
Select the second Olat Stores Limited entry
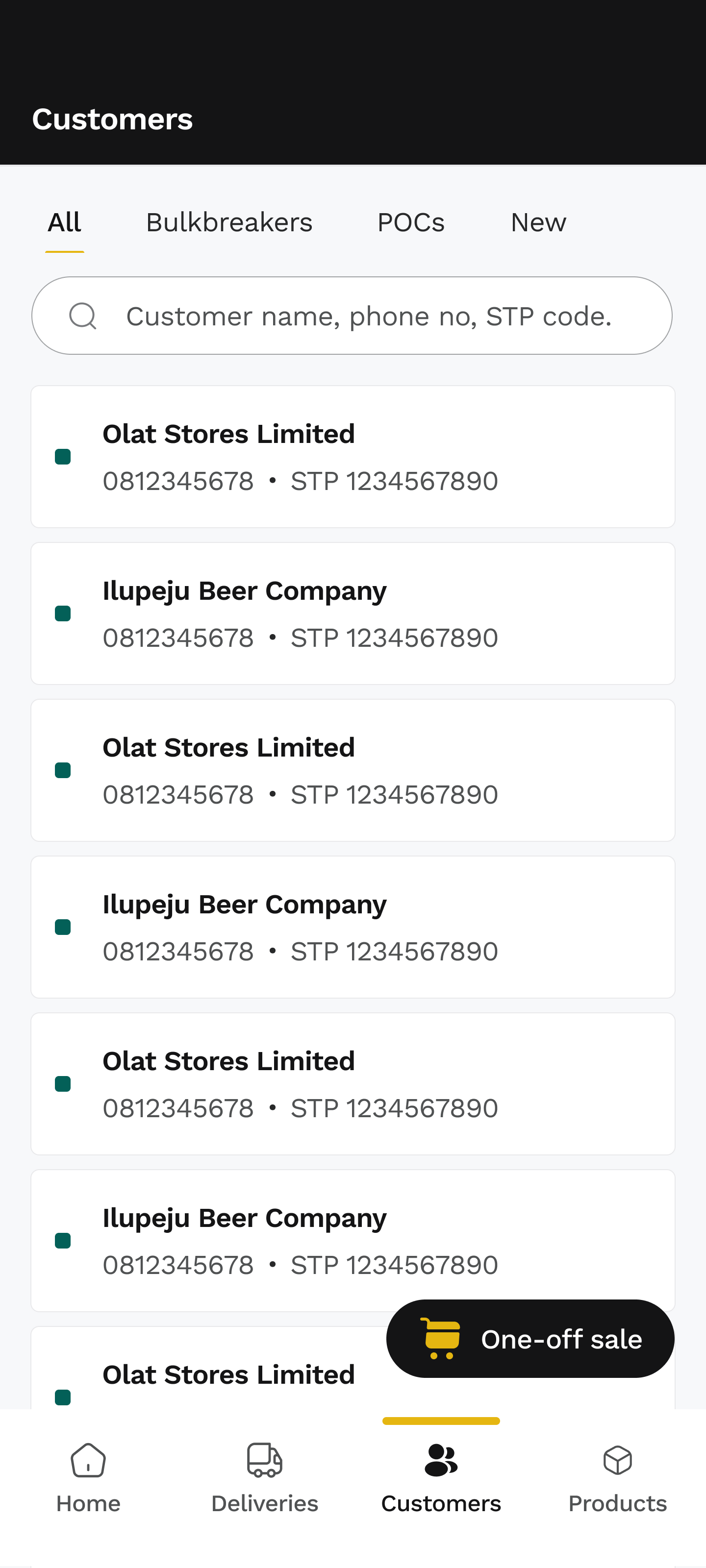click(x=353, y=770)
